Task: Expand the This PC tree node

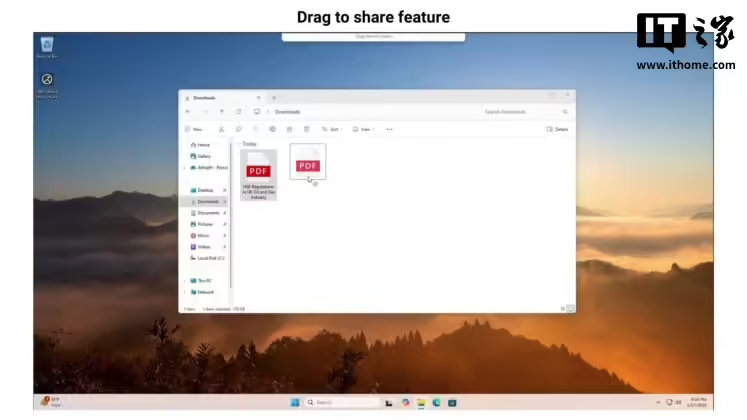Action: tap(185, 280)
